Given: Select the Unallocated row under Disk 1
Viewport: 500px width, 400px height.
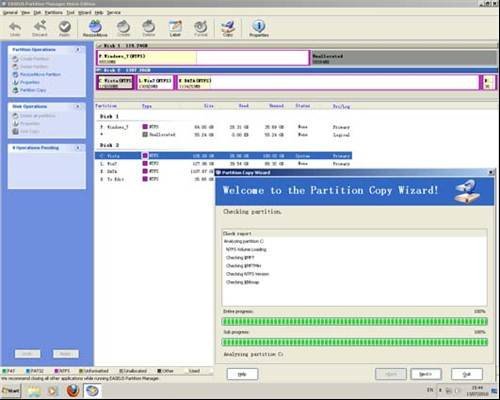Looking at the screenshot, I should click(223, 135).
